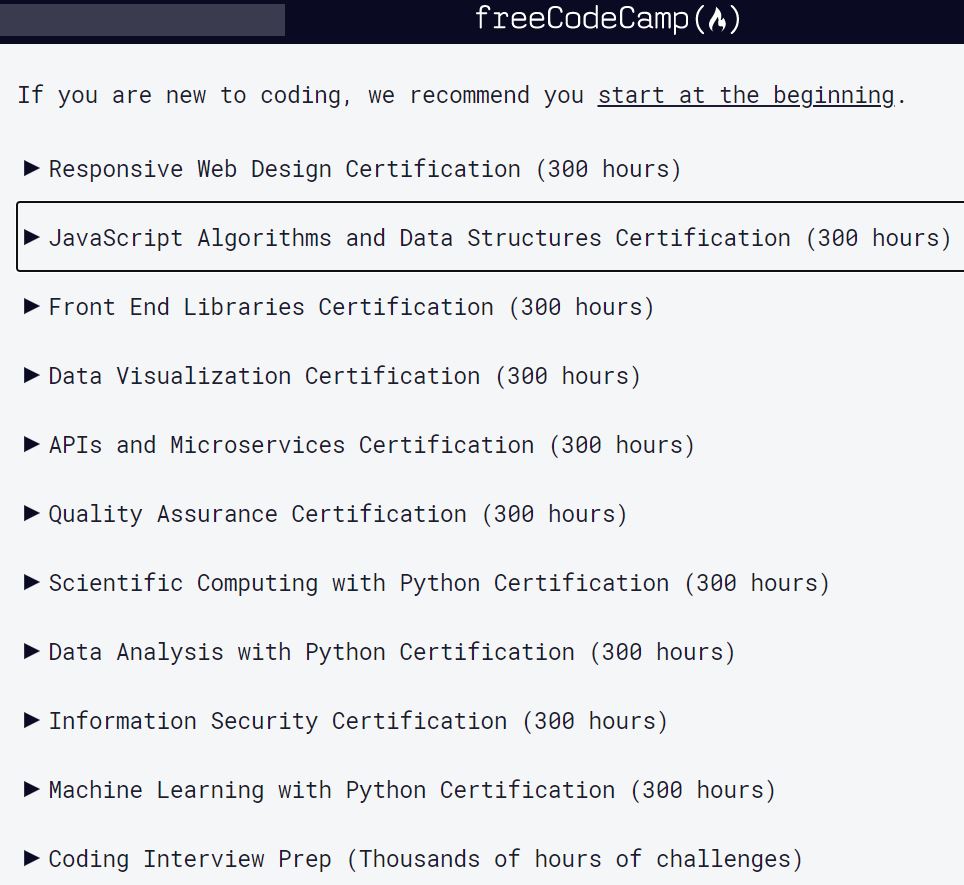Viewport: 964px width, 885px height.
Task: Select 'Responsive Web Design Certification (300 hours)' text
Action: 365,169
